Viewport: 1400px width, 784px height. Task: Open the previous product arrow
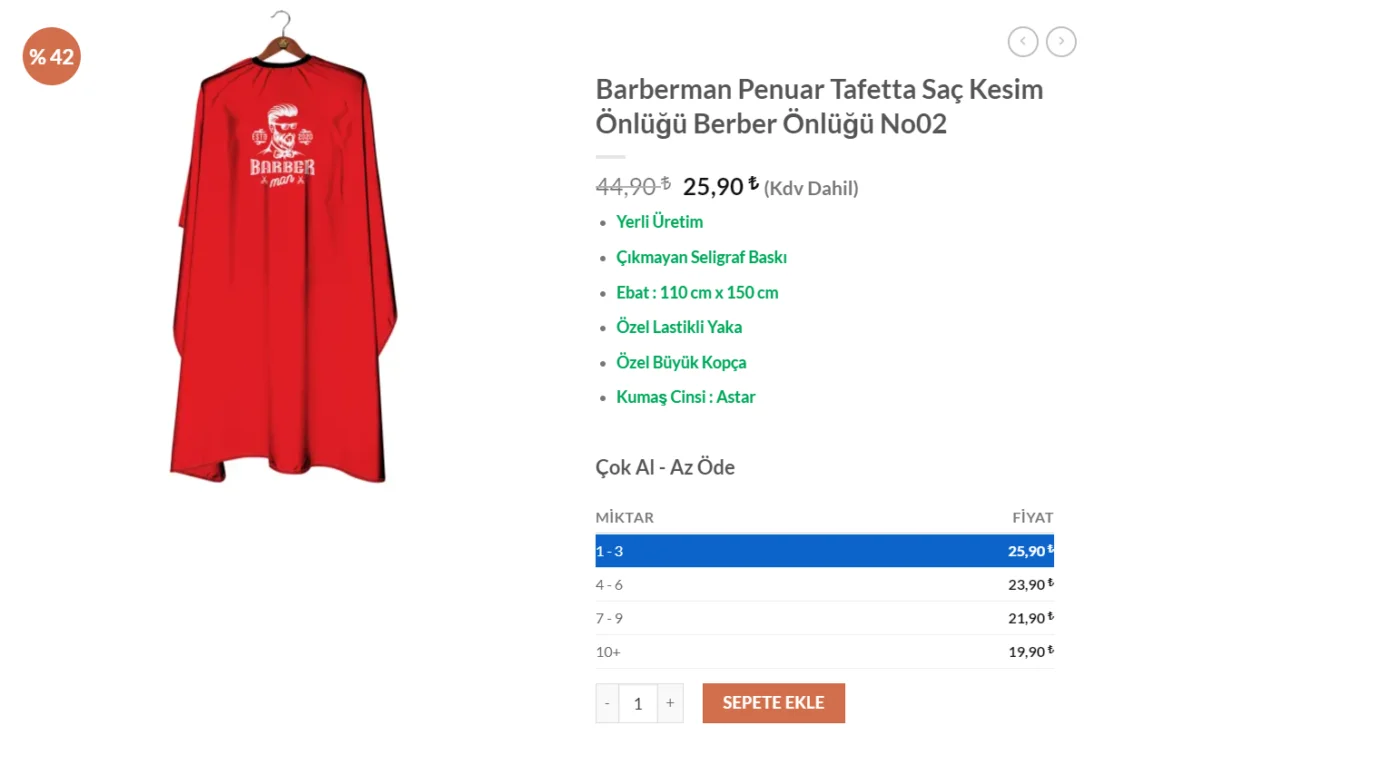[x=1022, y=41]
